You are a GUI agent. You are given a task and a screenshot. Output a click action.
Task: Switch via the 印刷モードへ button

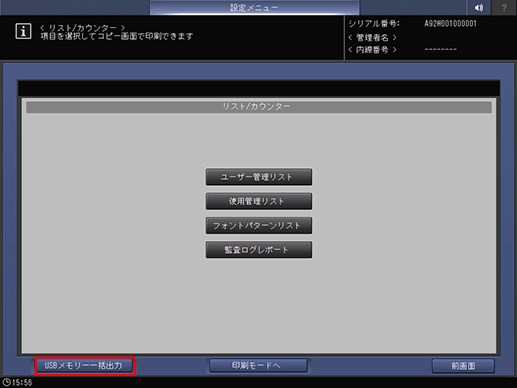(x=258, y=365)
